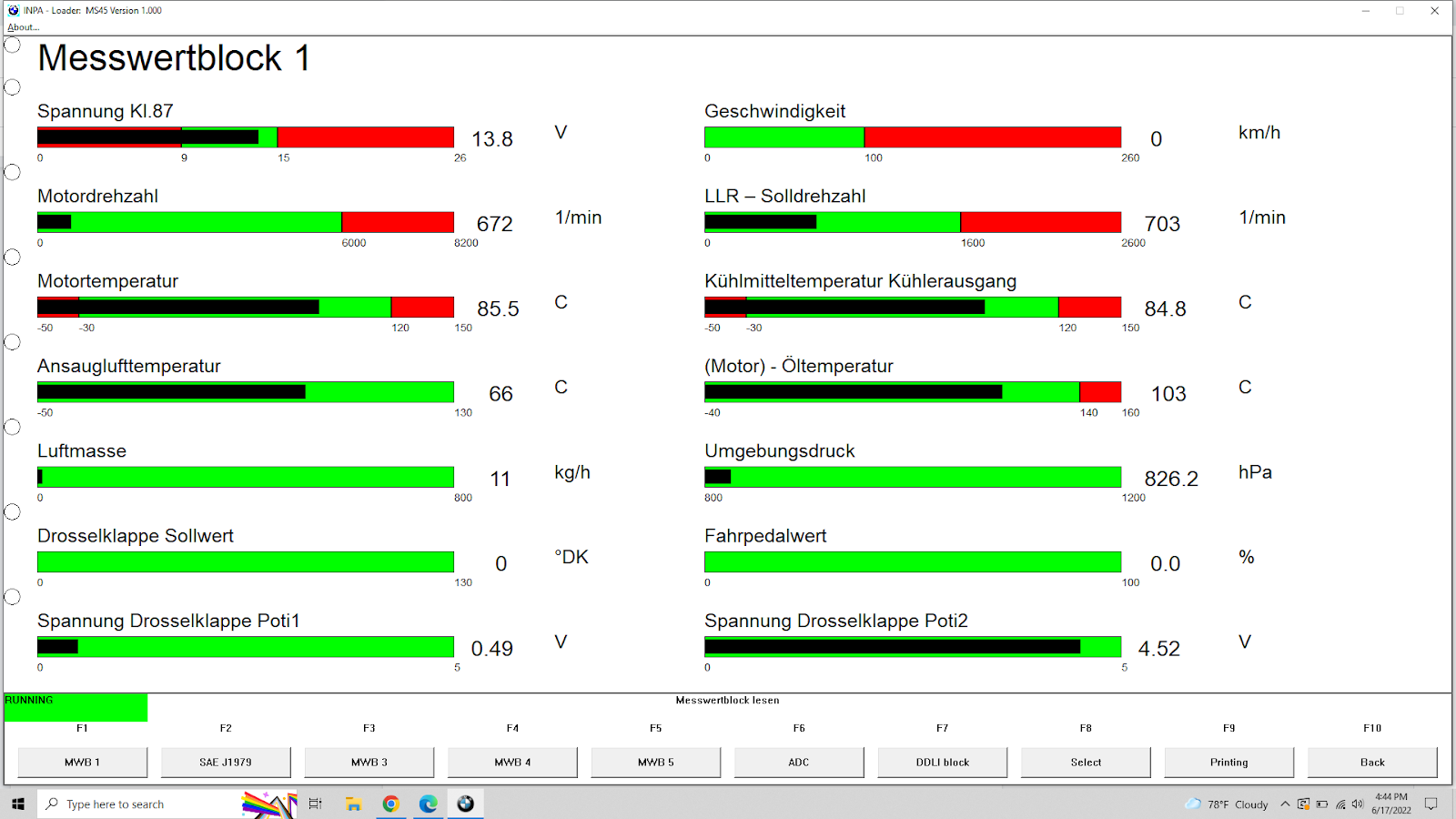1456x819 pixels.
Task: Open the volume control in the tray
Action: [x=1358, y=804]
